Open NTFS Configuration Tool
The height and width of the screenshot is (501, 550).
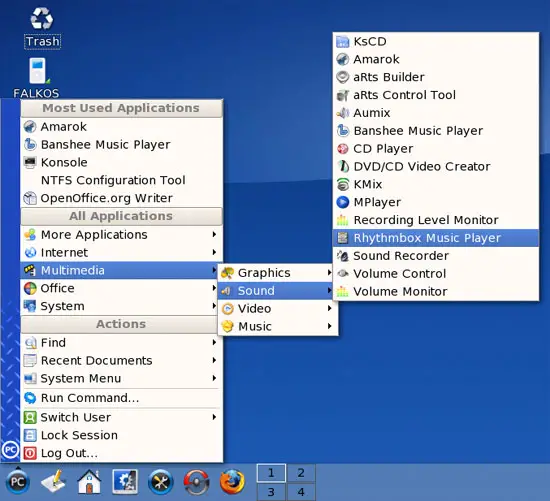tap(121, 180)
